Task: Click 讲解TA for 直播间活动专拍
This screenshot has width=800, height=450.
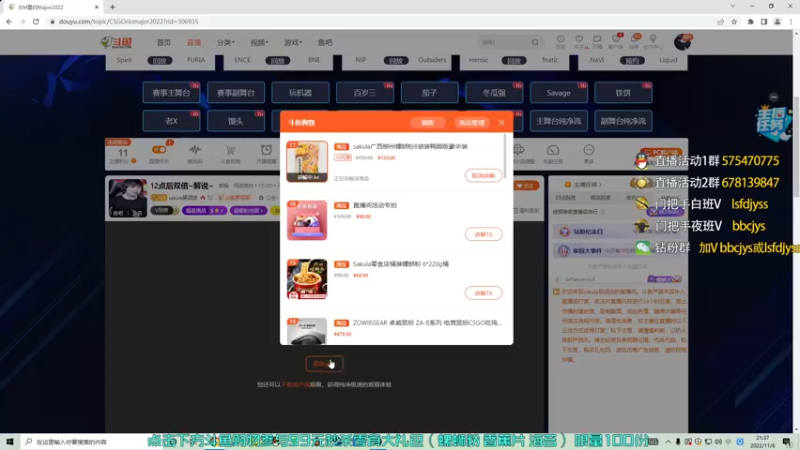Action: tap(483, 234)
